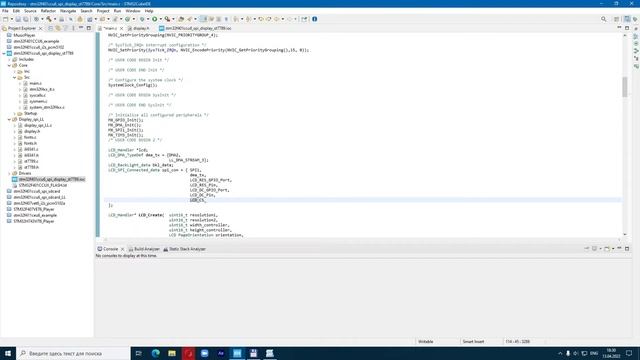Screen dimensions: 640x360
Task: Open the Help menu
Action: coord(149,11)
